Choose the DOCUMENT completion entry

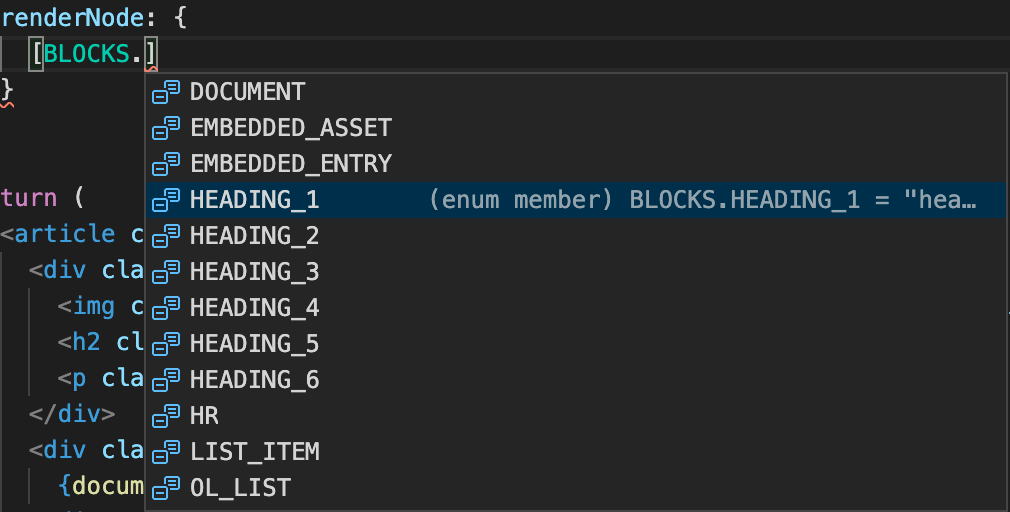[575, 92]
